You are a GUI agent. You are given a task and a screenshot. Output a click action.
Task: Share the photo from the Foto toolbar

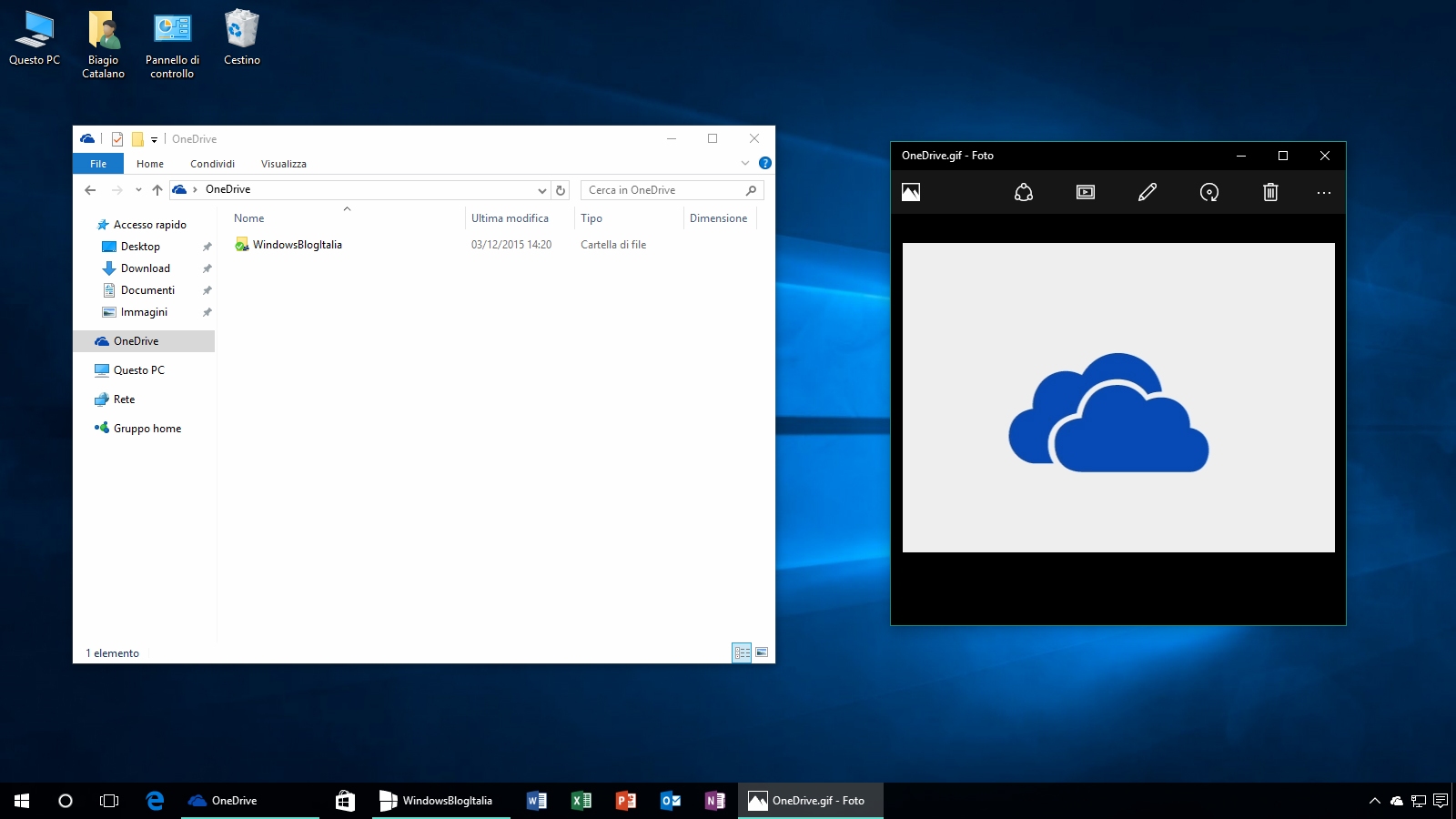coord(1023,192)
